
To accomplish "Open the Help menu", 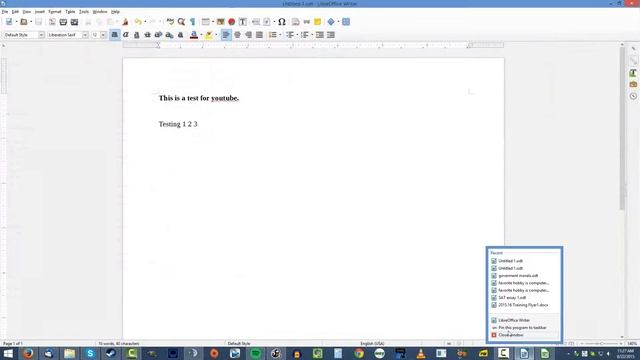I will coord(116,12).
